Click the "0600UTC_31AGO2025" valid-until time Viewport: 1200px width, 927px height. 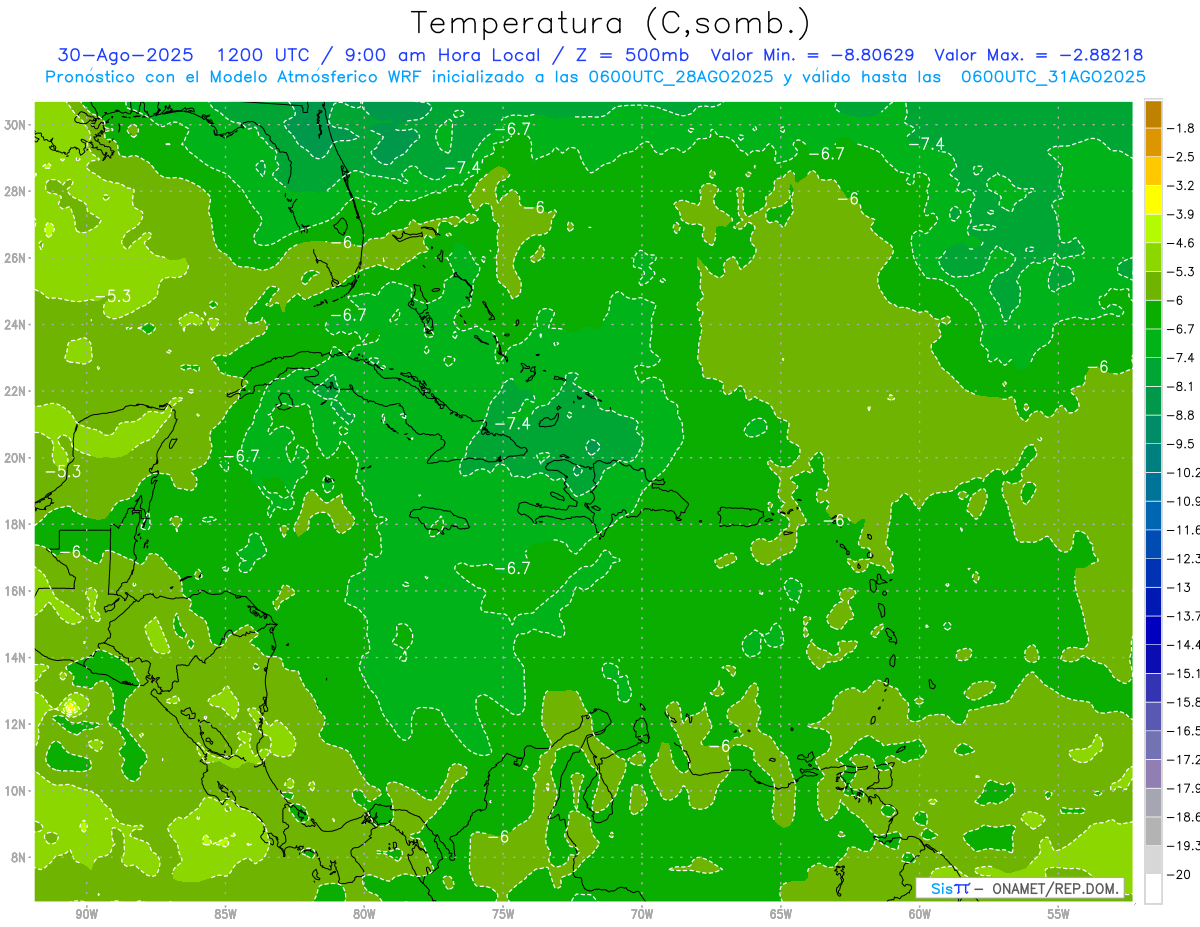[1053, 77]
